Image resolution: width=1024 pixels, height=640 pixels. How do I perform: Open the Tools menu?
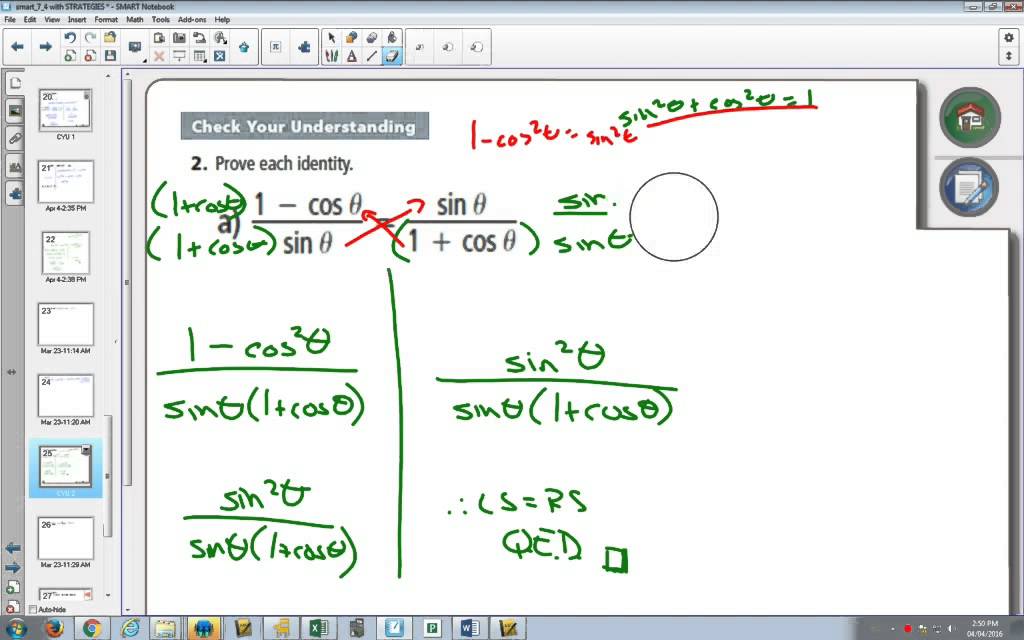click(x=161, y=20)
